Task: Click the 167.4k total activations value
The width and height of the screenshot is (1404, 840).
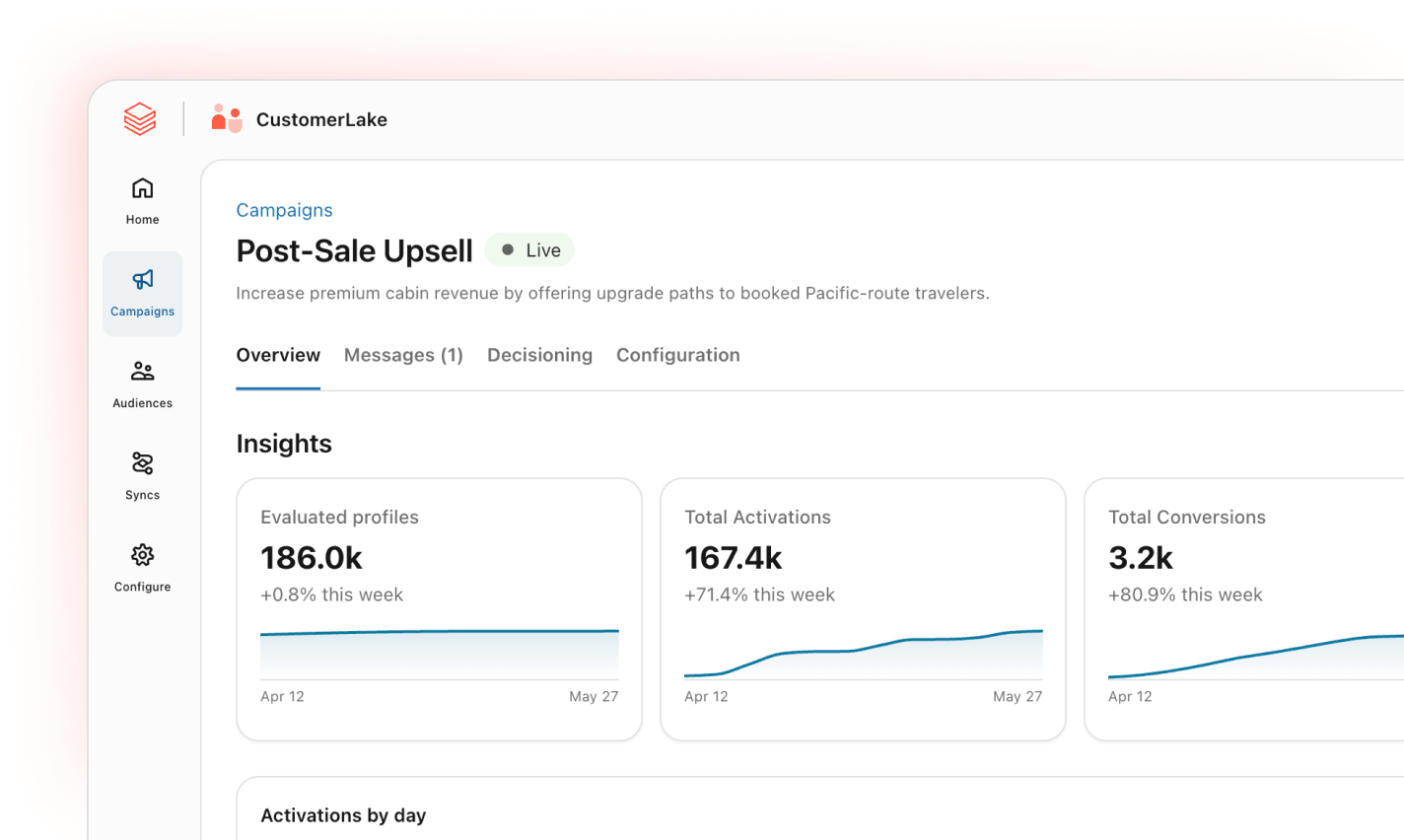Action: click(x=734, y=558)
